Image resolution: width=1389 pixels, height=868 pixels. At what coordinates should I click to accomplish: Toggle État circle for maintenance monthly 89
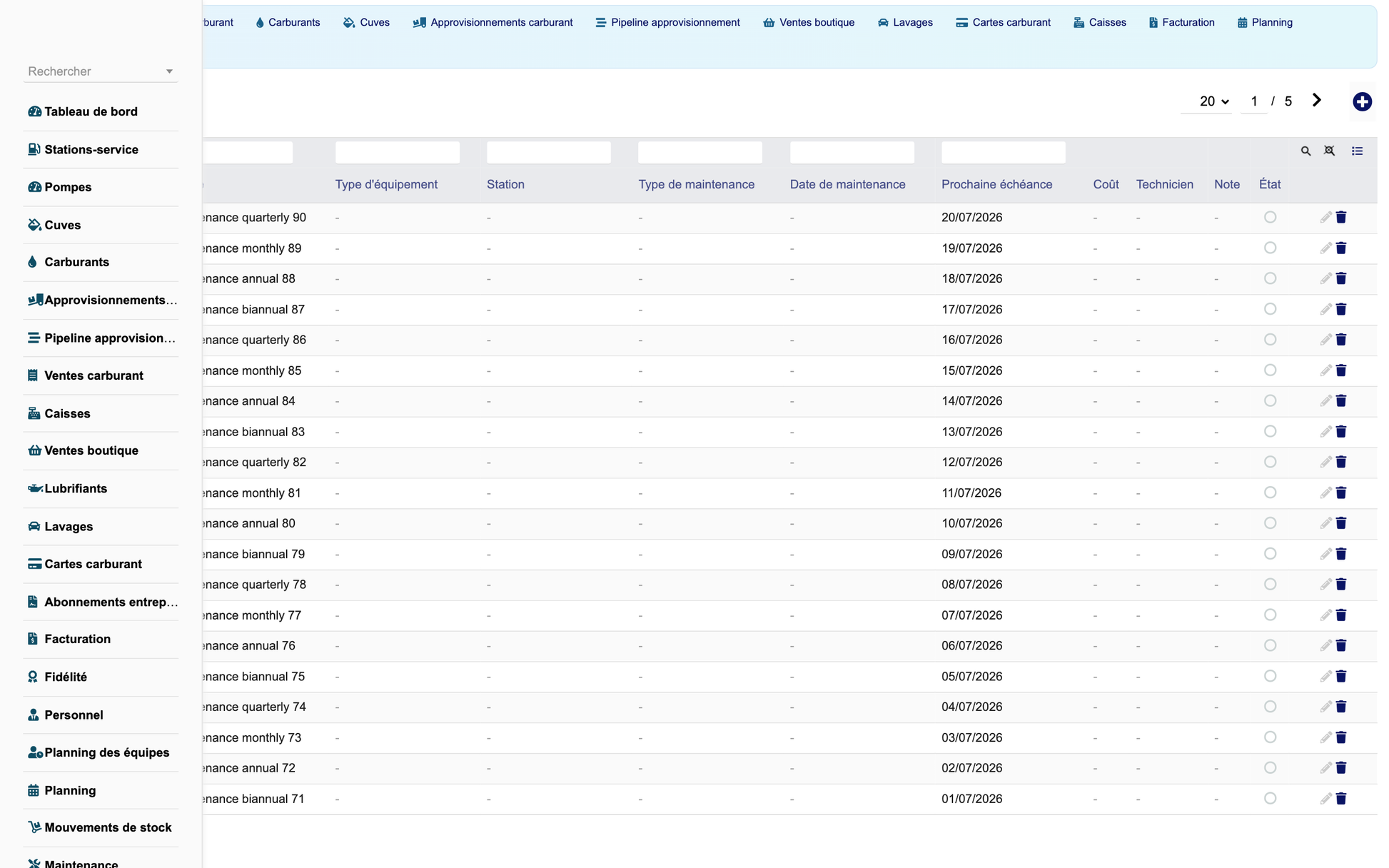(1270, 248)
